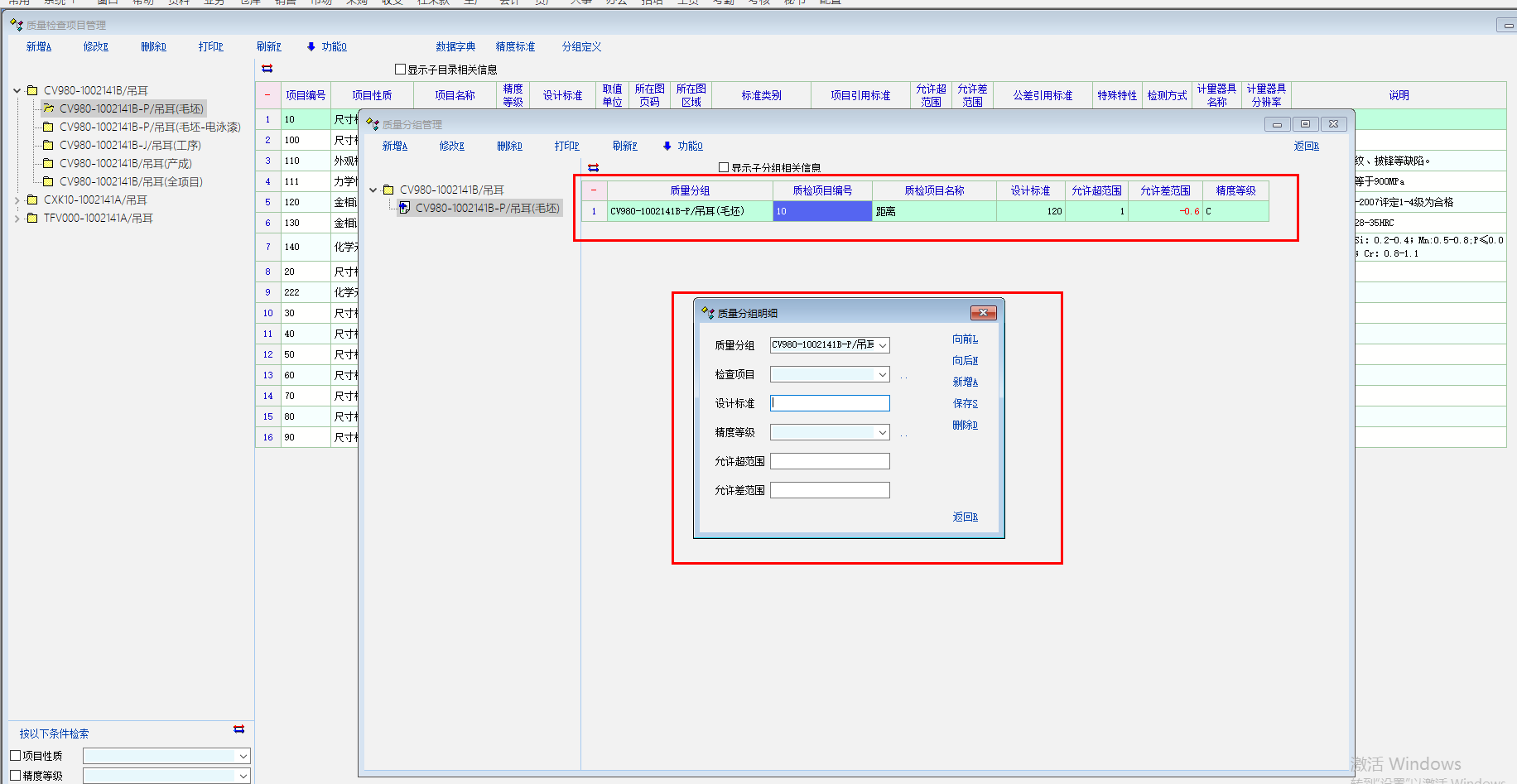Select the folder CV980-1002141B/吊耳(全项目)
The width and height of the screenshot is (1517, 784).
click(x=48, y=182)
